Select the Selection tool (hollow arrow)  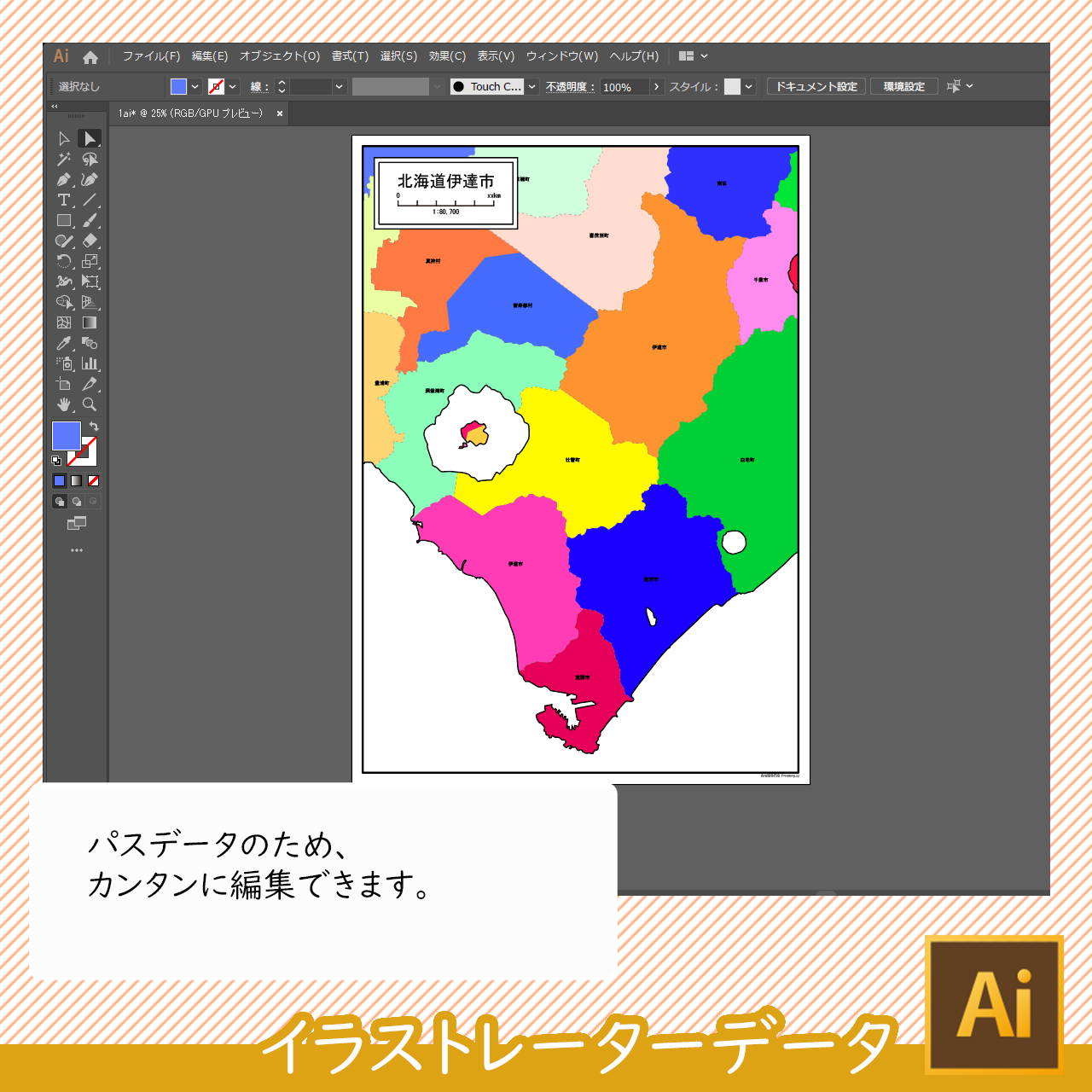point(64,138)
